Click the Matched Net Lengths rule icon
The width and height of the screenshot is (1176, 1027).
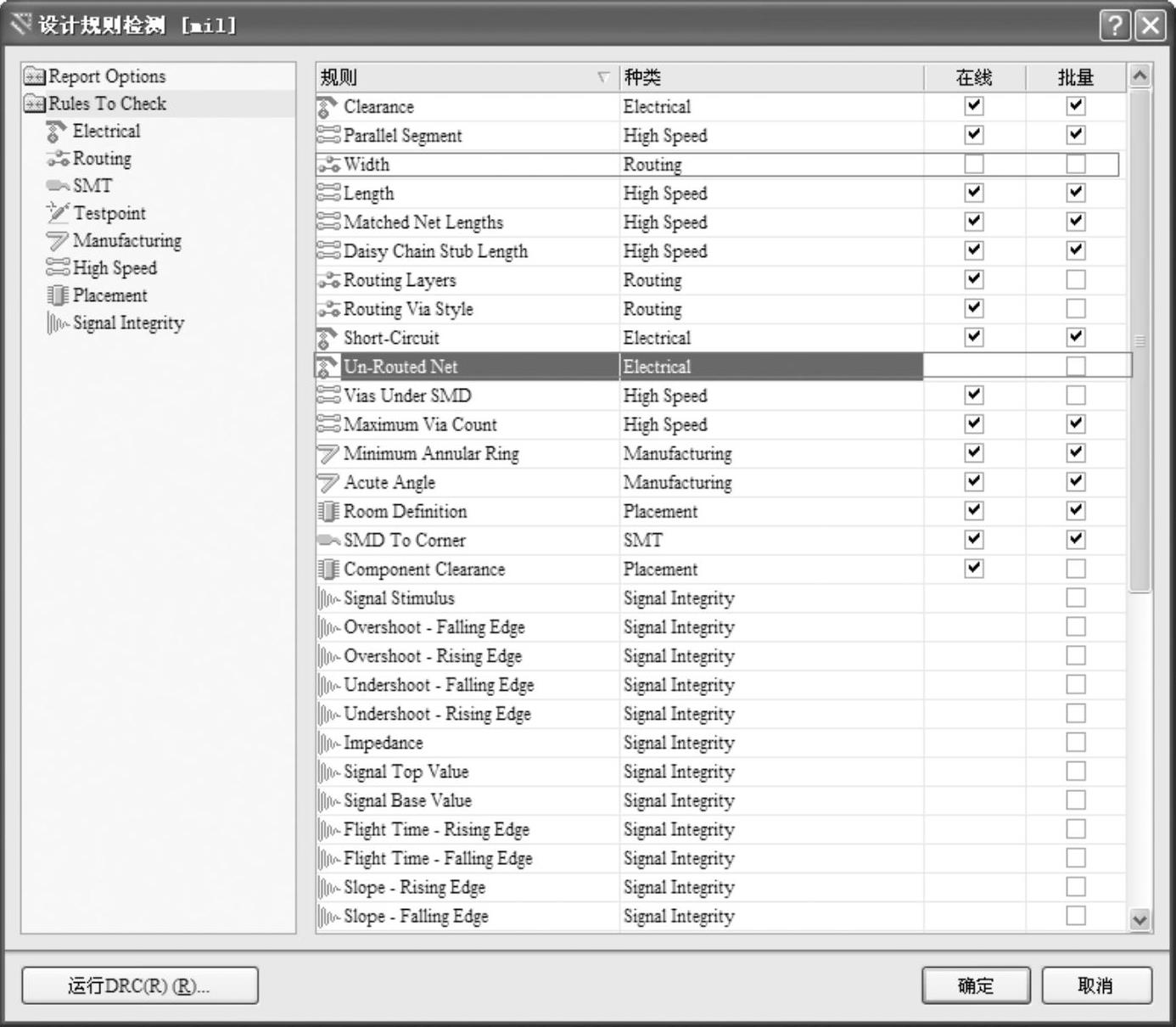click(328, 222)
